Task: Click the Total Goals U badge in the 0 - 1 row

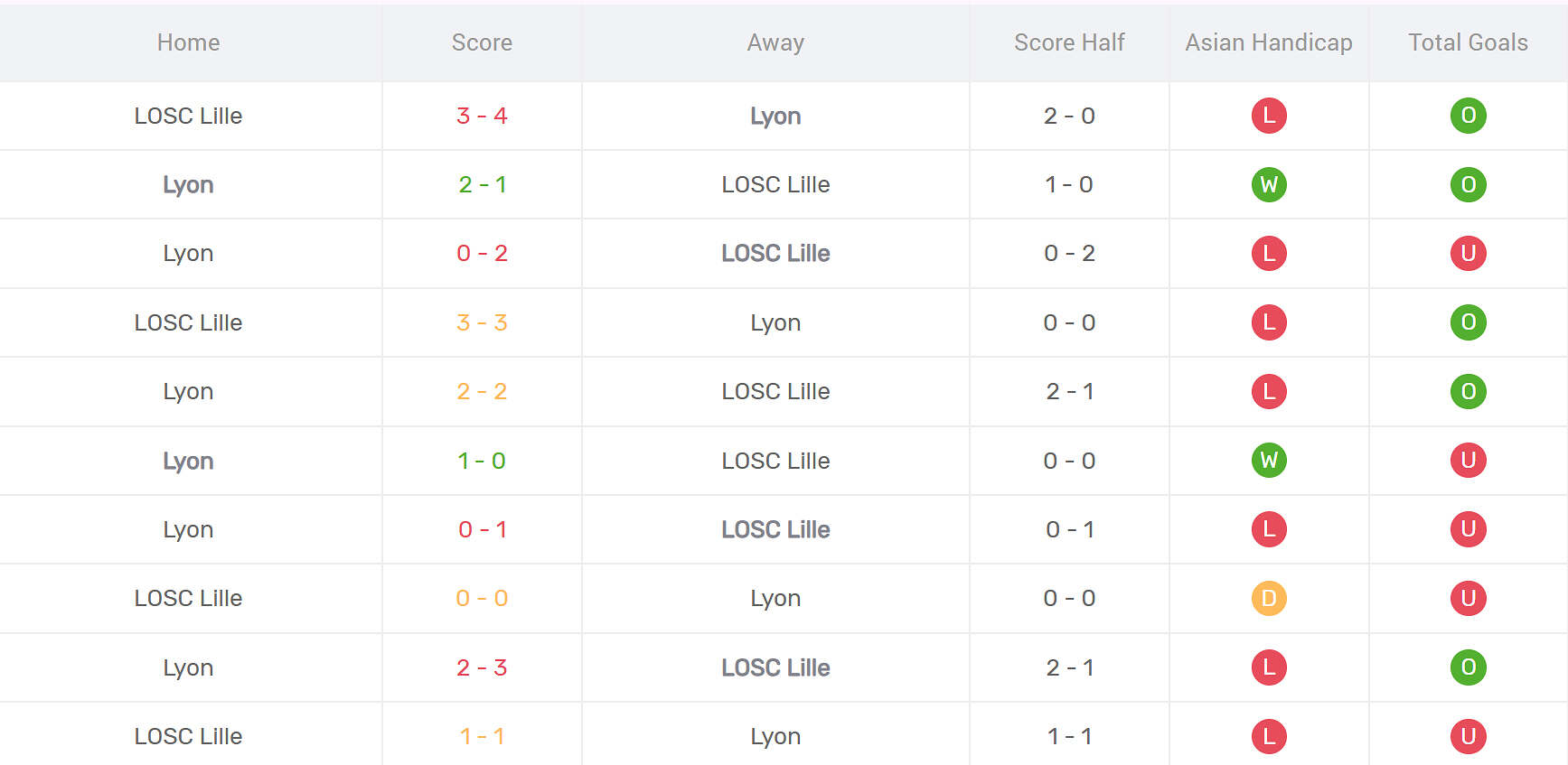Action: pos(1468,529)
